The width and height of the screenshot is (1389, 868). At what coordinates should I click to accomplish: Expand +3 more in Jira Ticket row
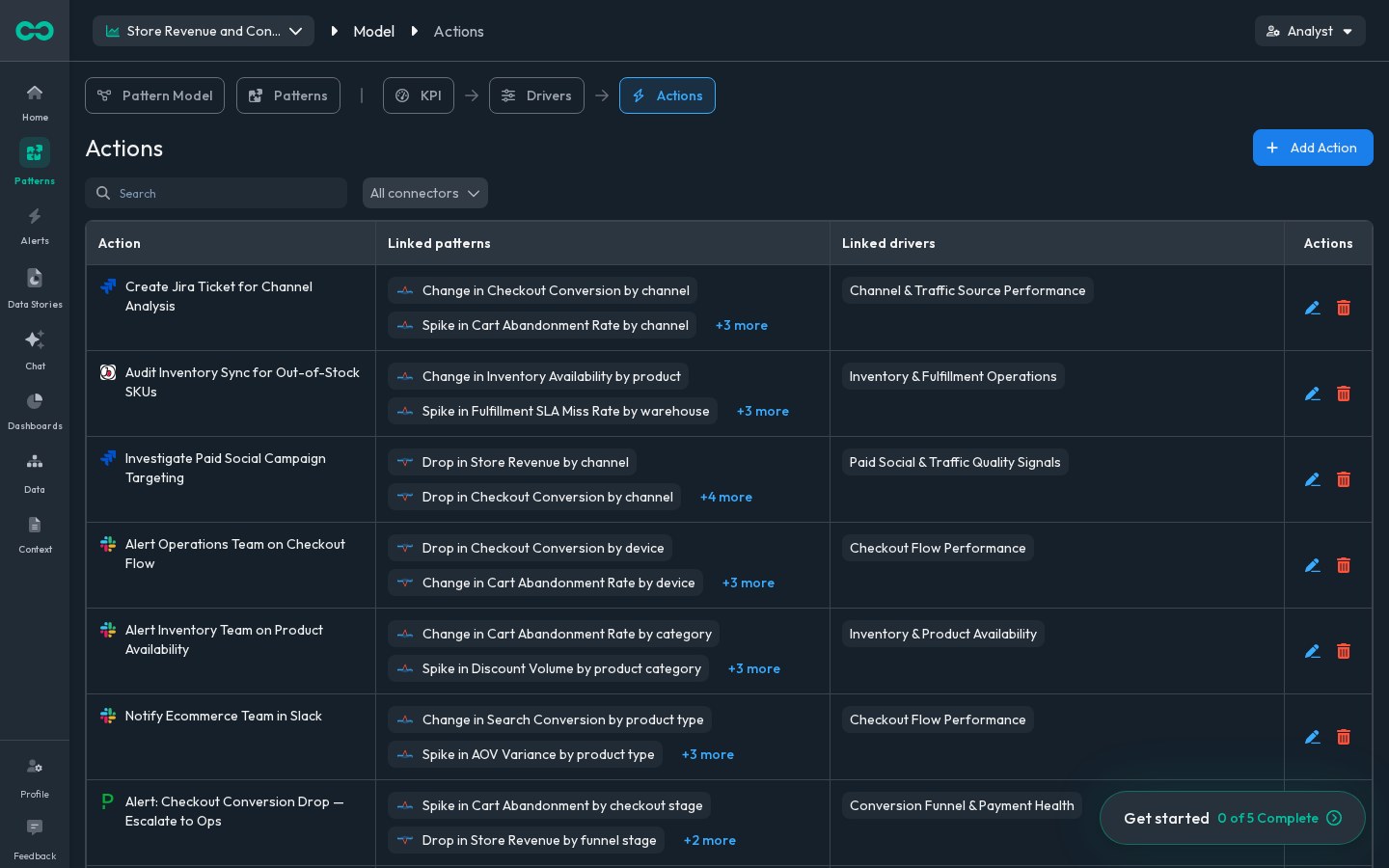[x=742, y=325]
